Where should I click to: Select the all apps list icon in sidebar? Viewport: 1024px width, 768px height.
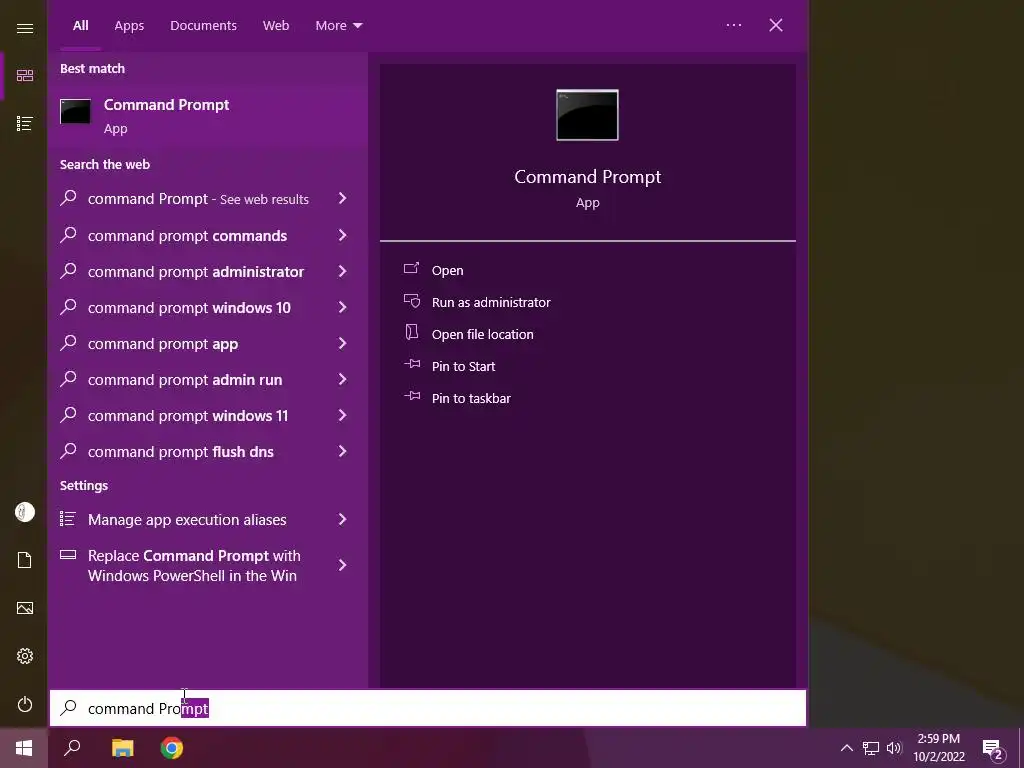pos(25,123)
